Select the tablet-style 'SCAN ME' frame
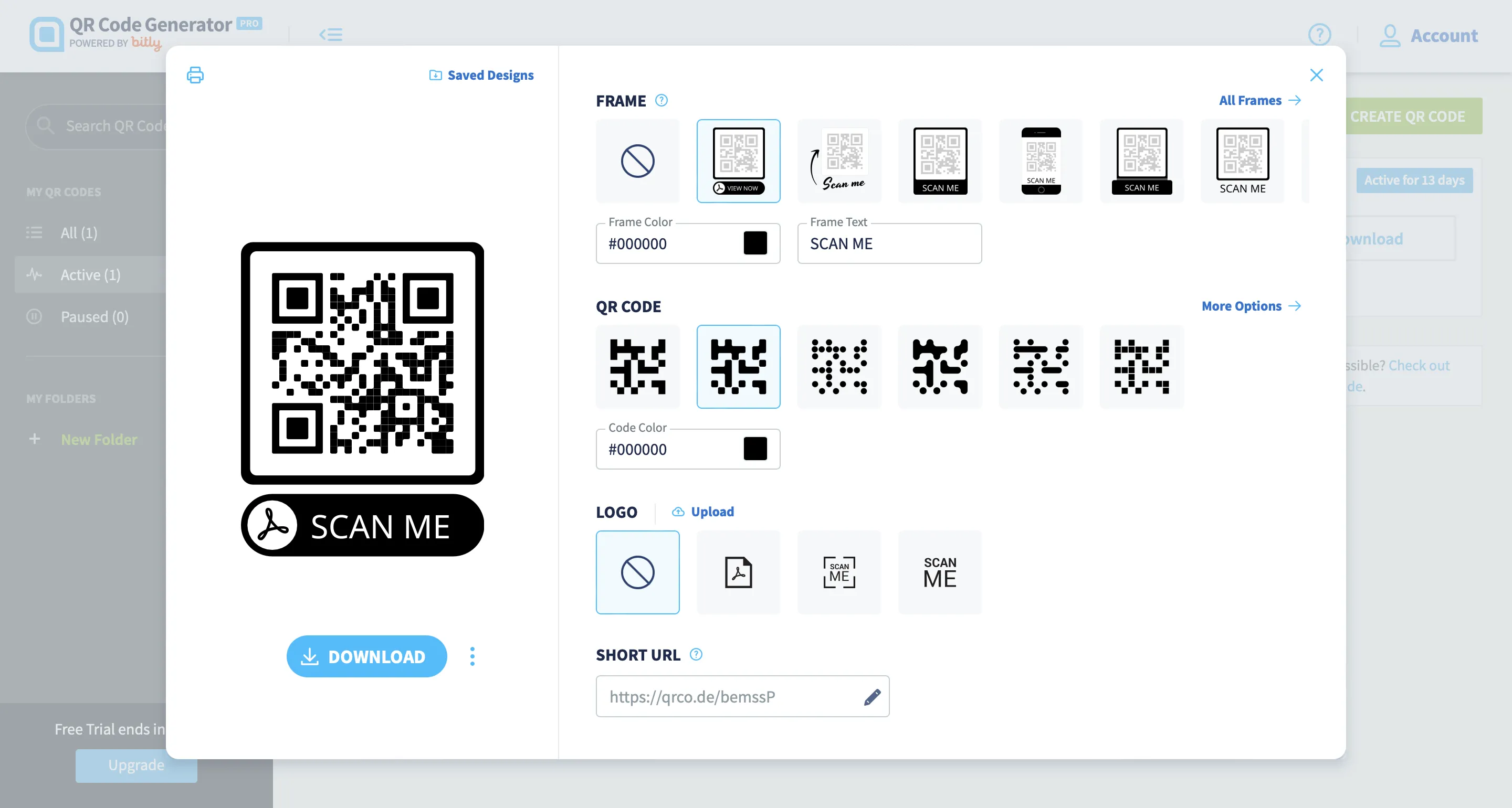The width and height of the screenshot is (1512, 808). point(940,160)
